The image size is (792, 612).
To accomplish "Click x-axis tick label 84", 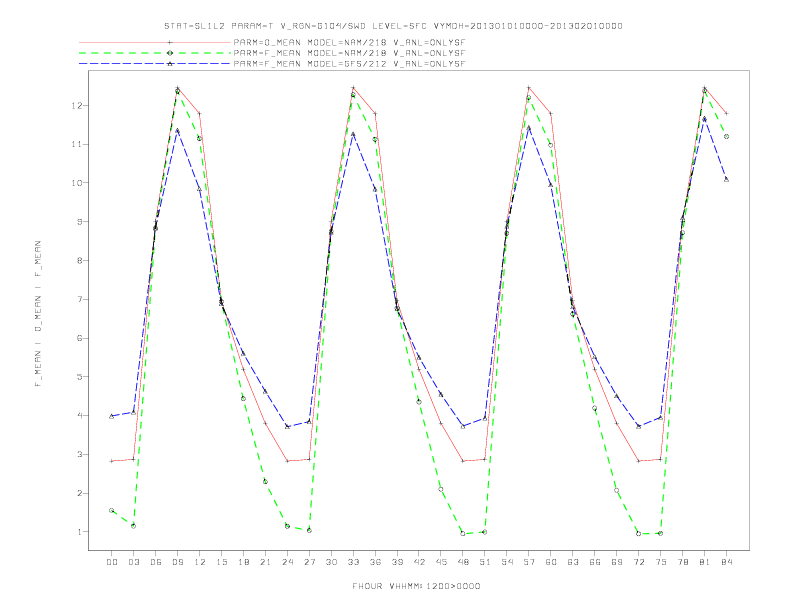I will (727, 562).
